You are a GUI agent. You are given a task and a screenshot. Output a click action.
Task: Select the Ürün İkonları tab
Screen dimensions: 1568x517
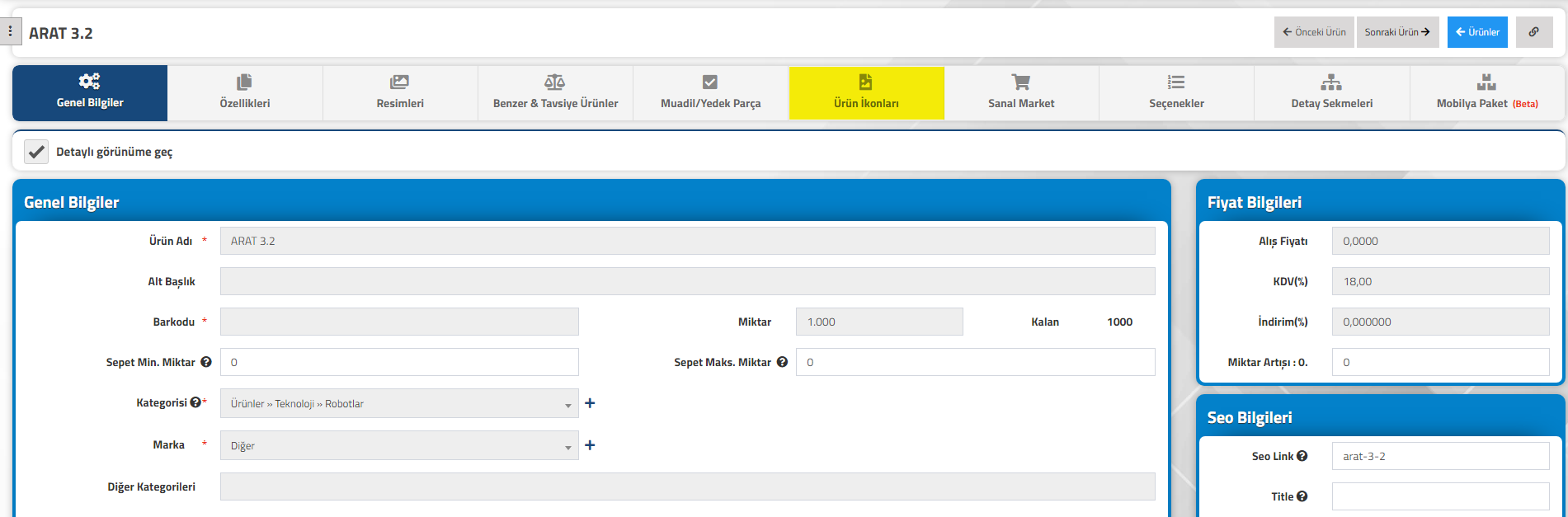tap(866, 93)
